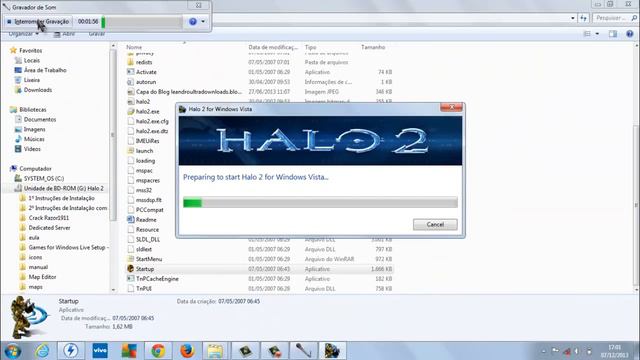Select StartMenu WinRAR archive icon

click(x=131, y=259)
